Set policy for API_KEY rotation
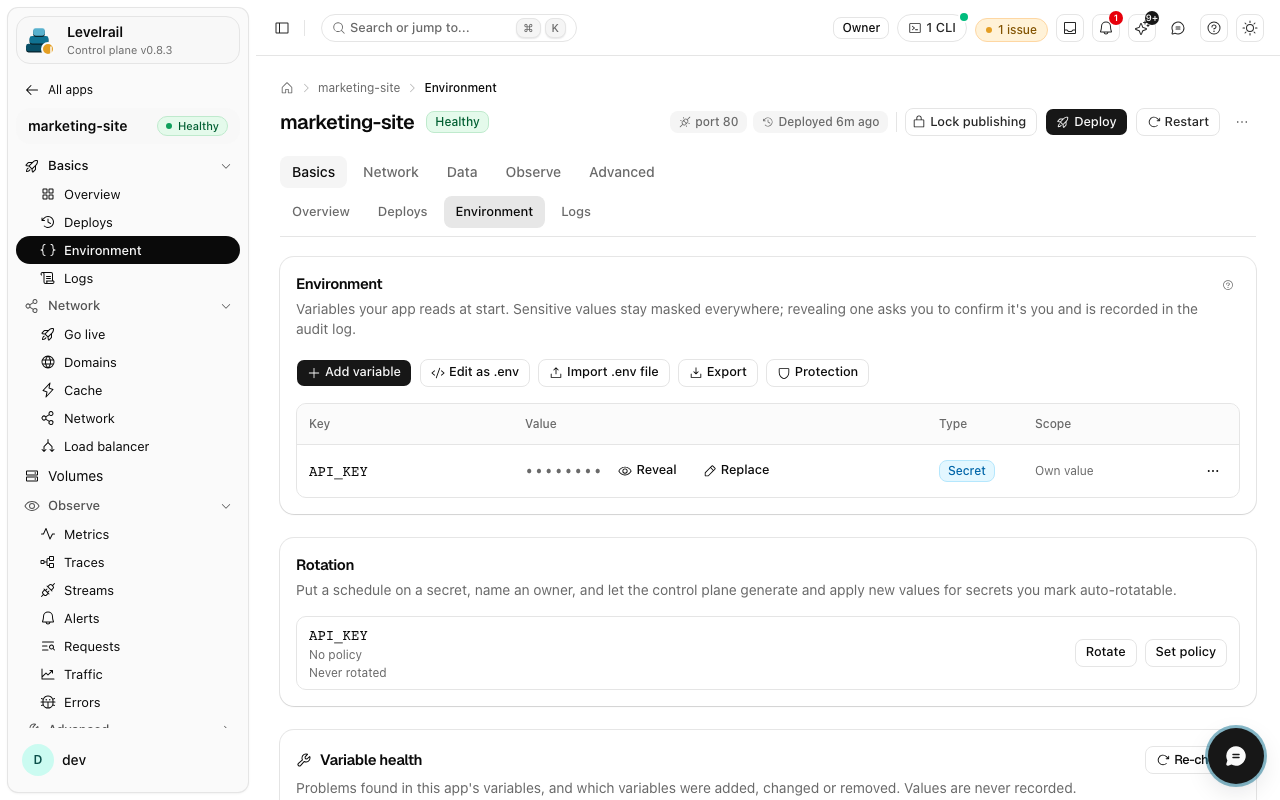 pos(1186,652)
